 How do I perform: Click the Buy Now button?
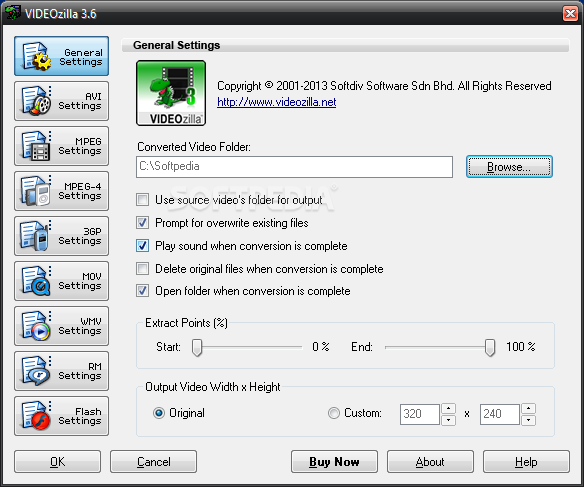click(x=334, y=462)
